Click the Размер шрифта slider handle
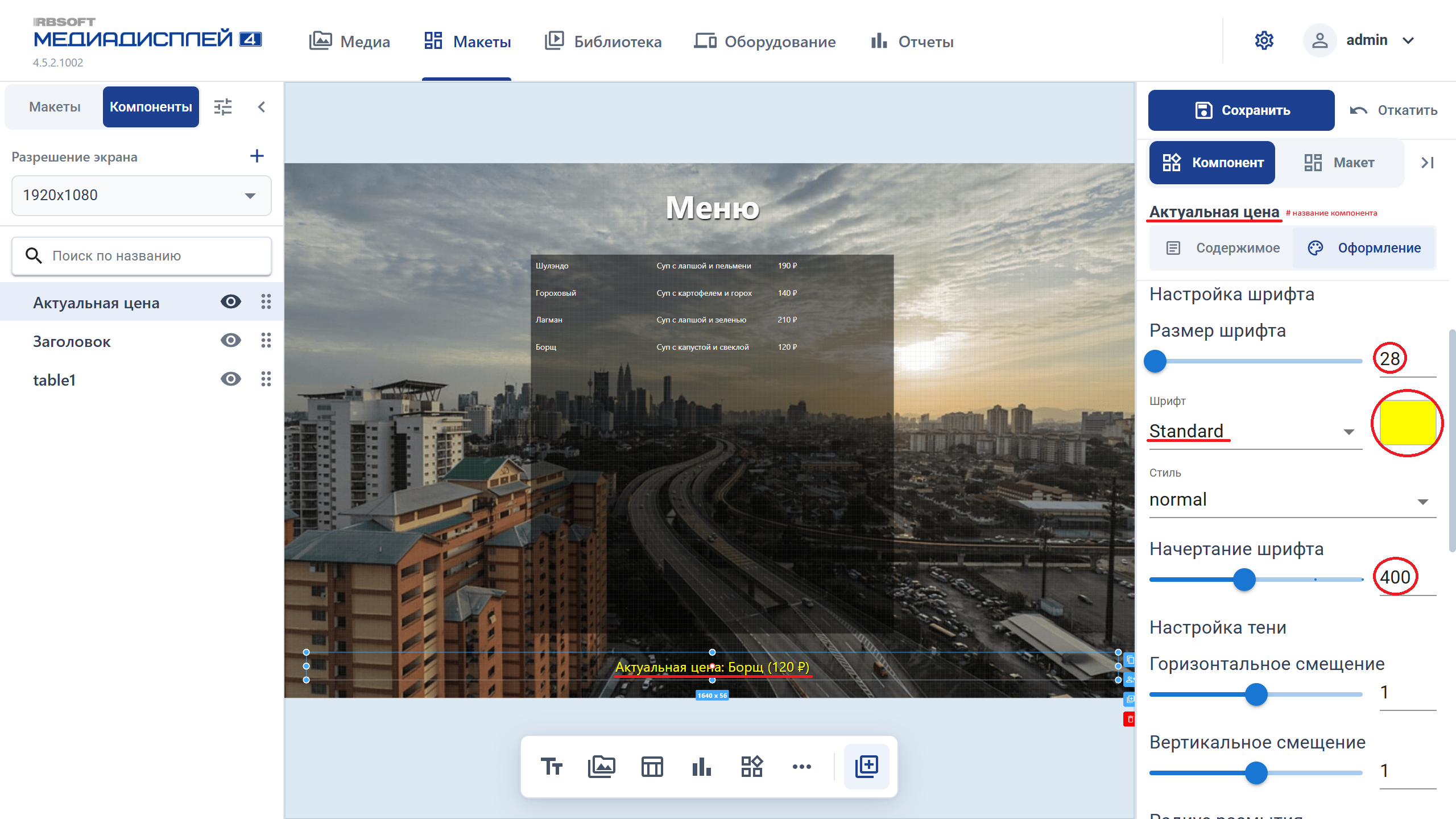1456x819 pixels. [x=1155, y=361]
